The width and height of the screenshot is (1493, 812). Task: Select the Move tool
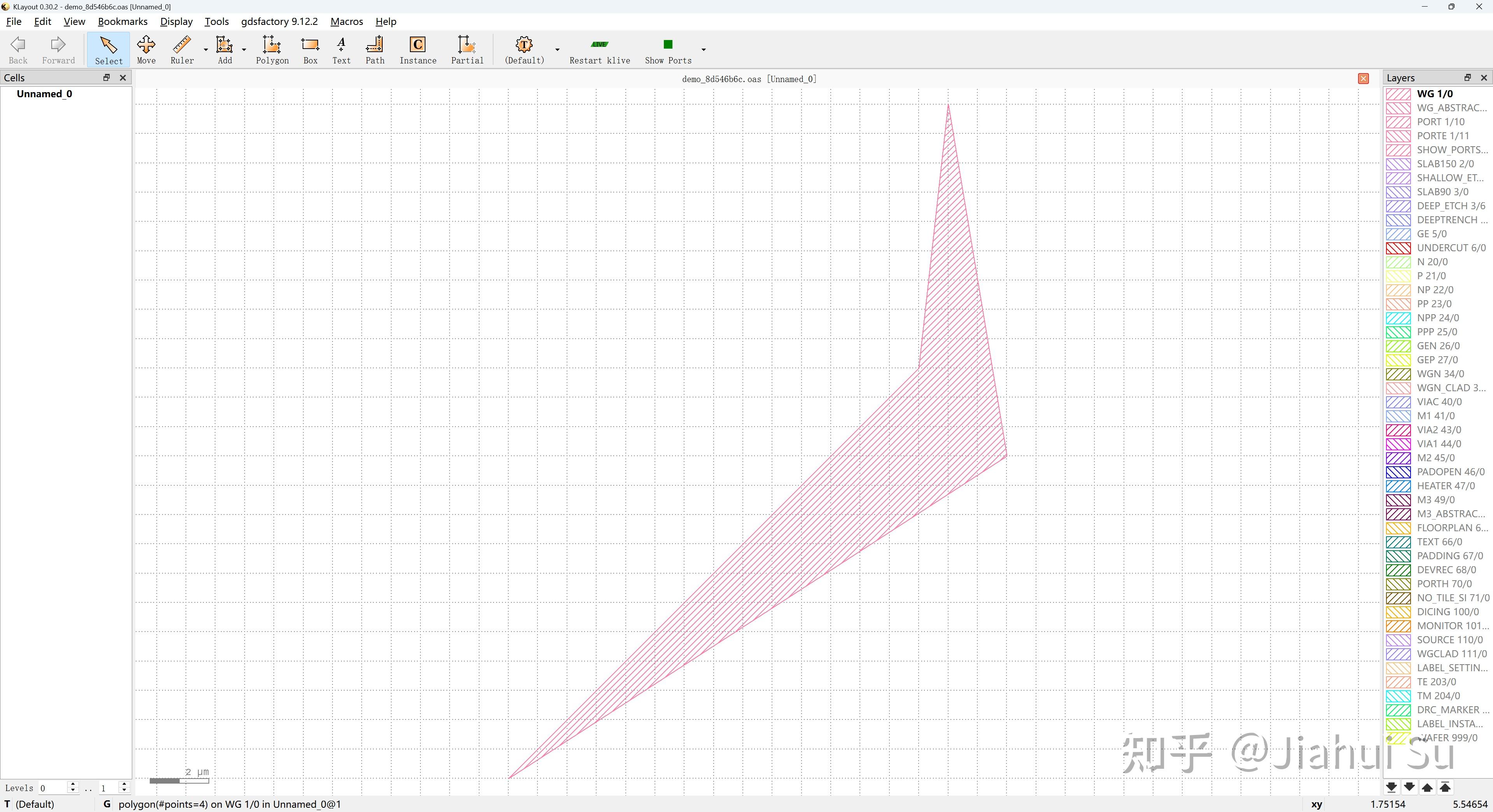146,50
